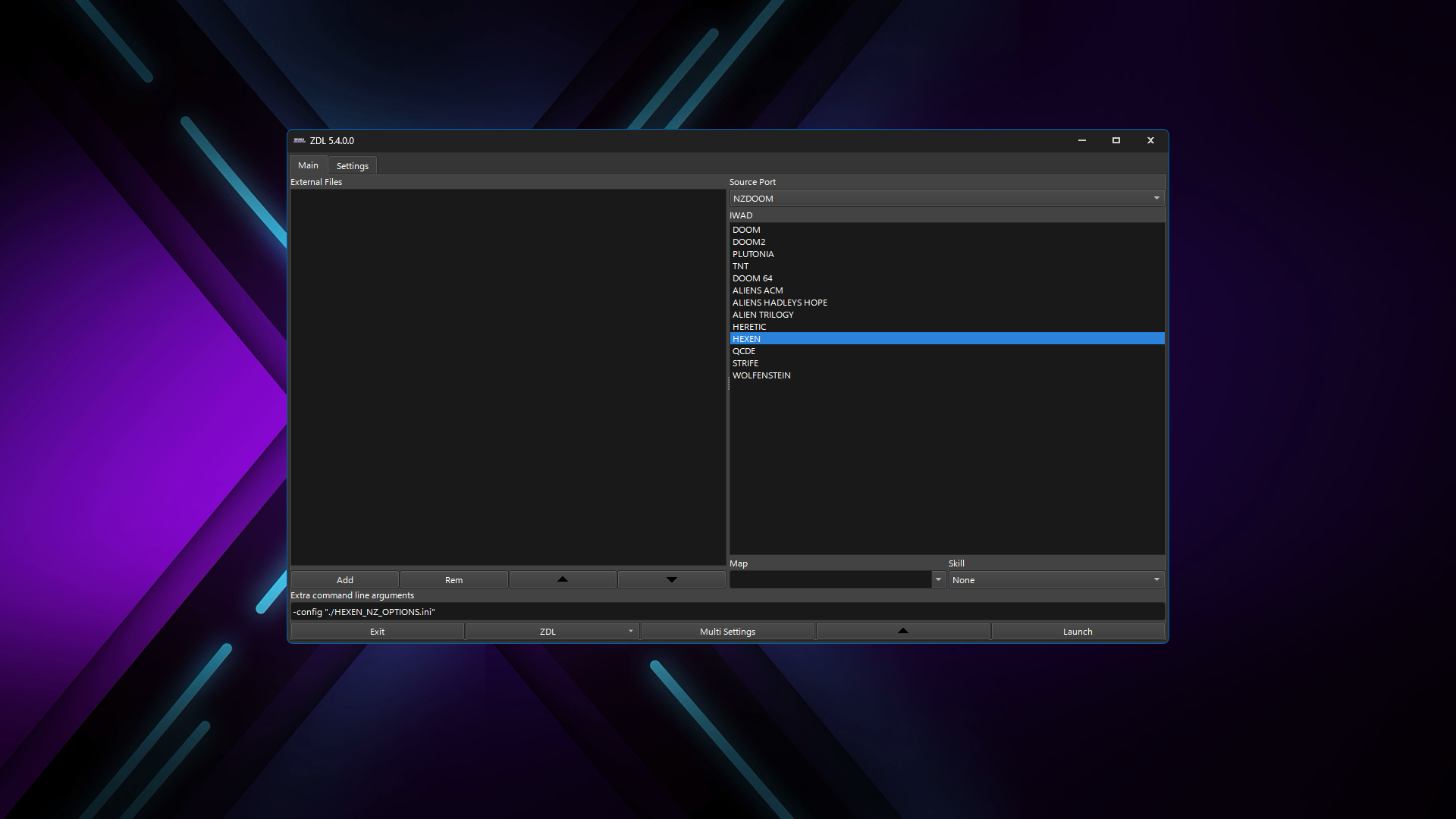Click the Exit button

377,631
